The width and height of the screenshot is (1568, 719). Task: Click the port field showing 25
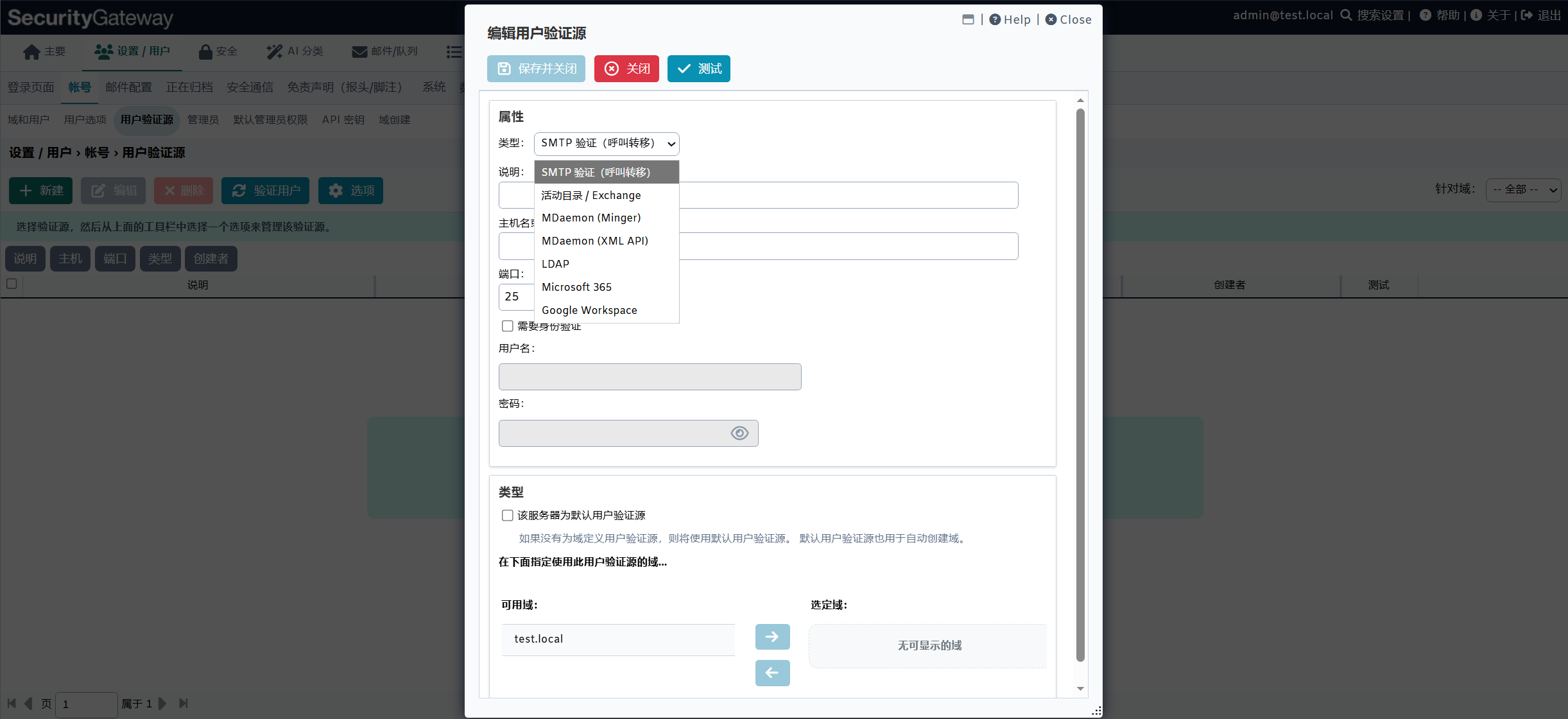[517, 297]
